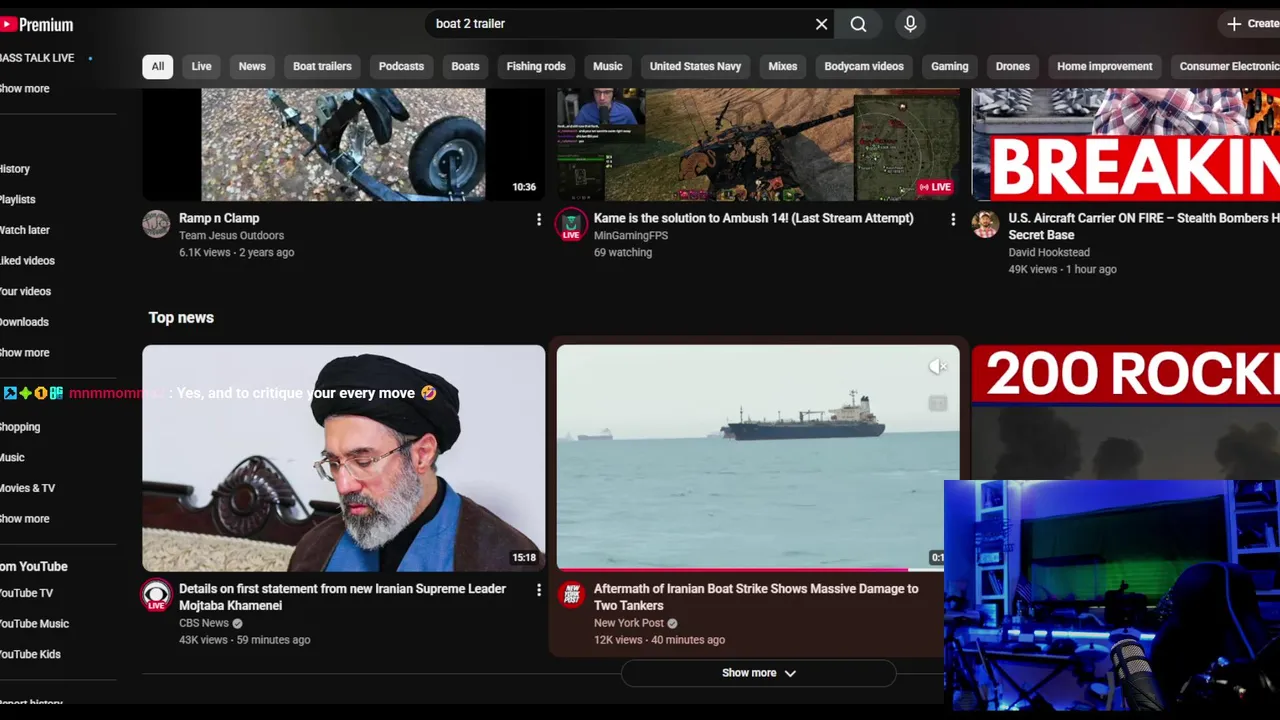This screenshot has width=1280, height=720.
Task: Open U.S. Aircraft Carrier ON FIRE title
Action: [x=1144, y=226]
